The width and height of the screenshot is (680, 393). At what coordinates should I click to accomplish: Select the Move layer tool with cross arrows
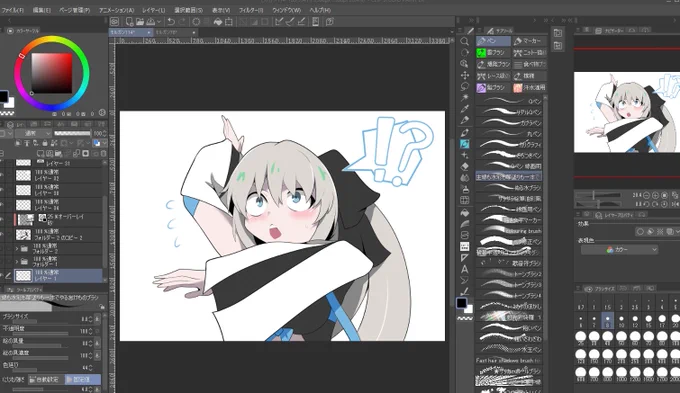pos(464,75)
